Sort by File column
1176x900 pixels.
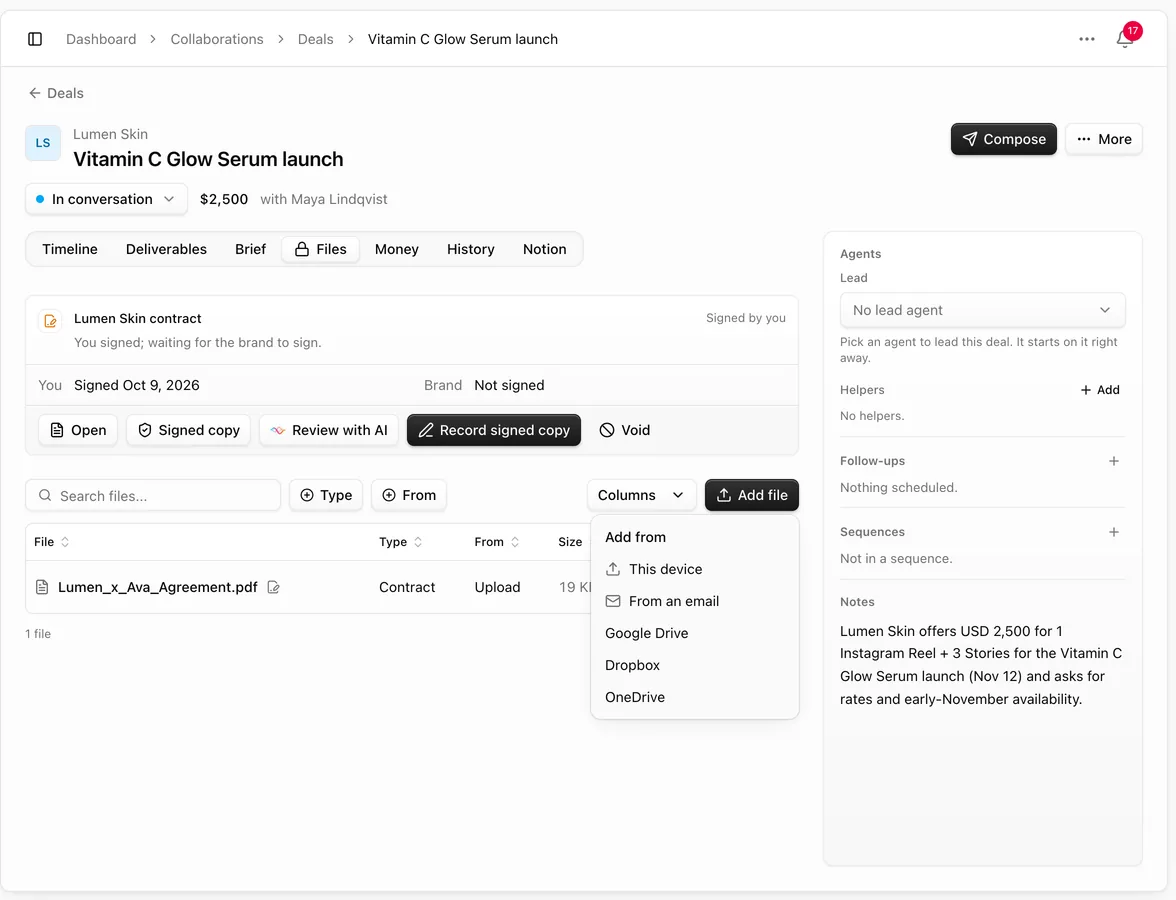[52, 542]
